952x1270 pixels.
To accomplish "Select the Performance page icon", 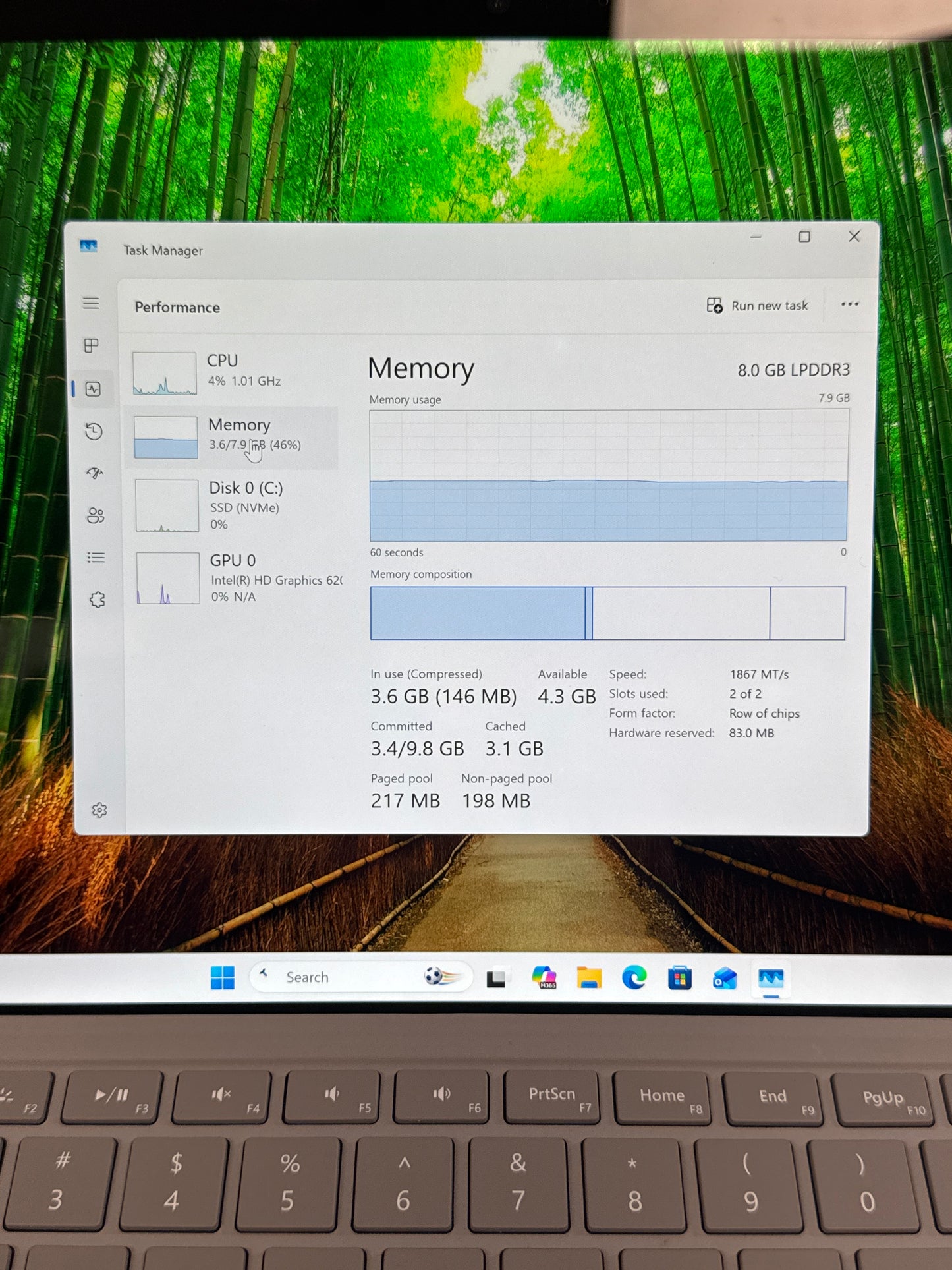I will pos(93,389).
